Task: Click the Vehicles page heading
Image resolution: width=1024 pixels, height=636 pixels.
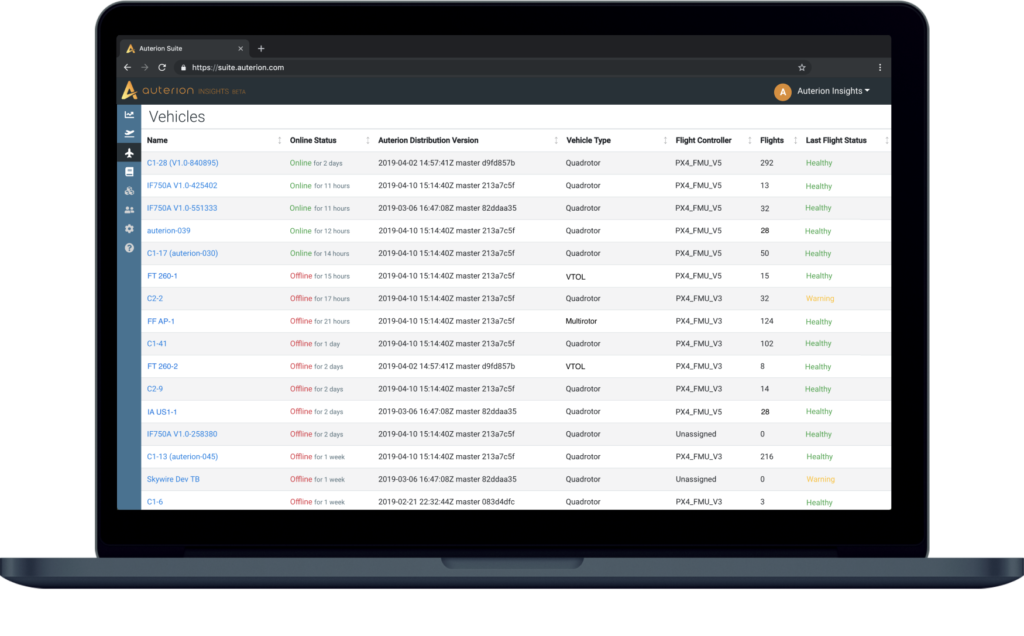Action: 177,117
